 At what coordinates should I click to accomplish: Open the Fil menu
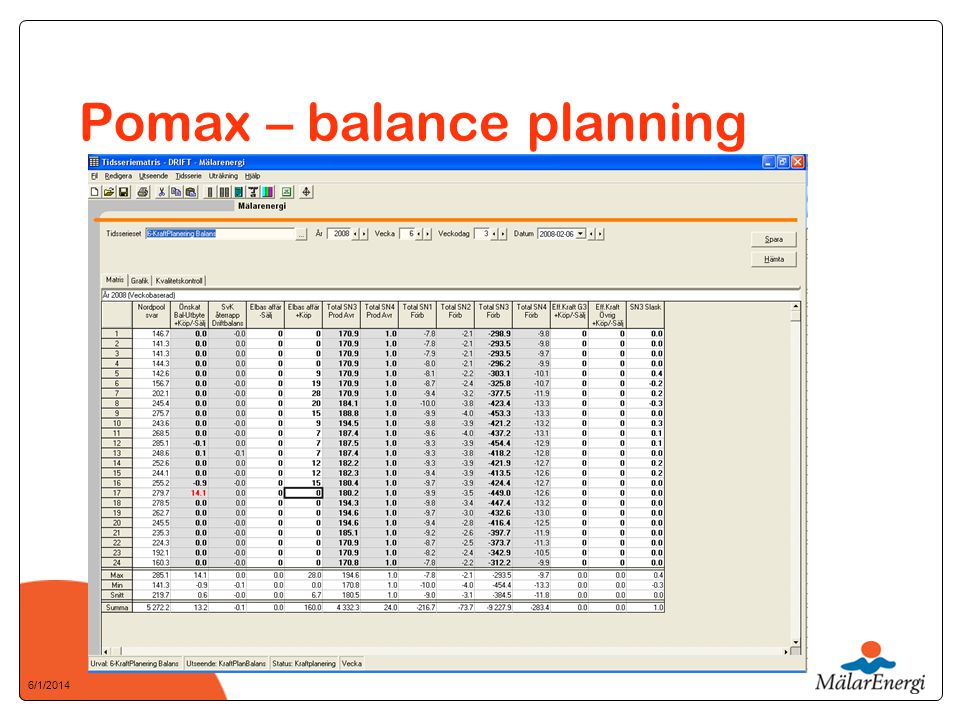(94, 176)
